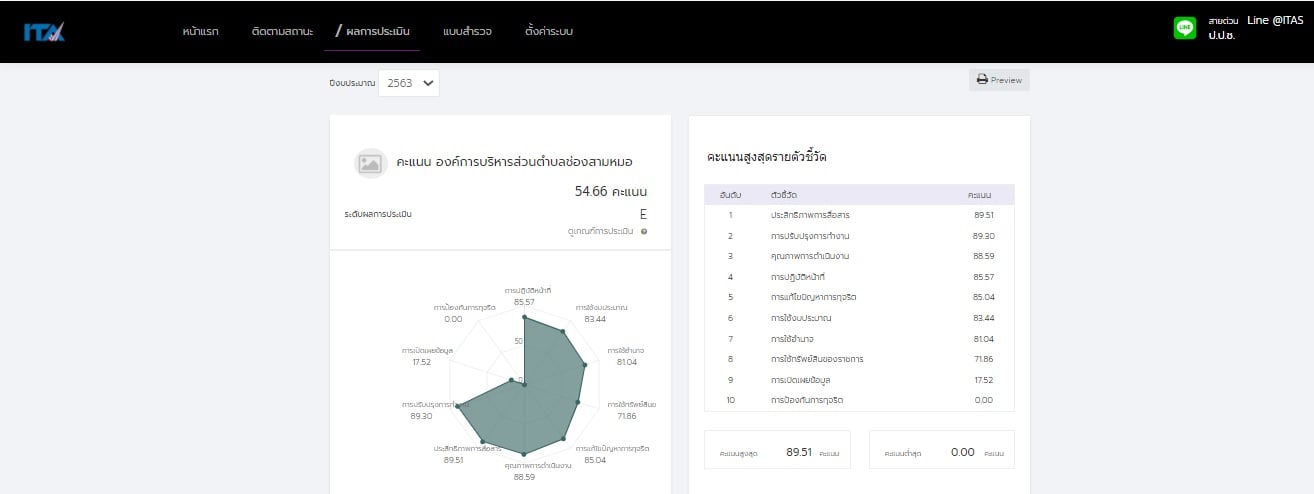The width and height of the screenshot is (1314, 494).
Task: Open the แบบสำรวจ menu
Action: click(x=467, y=31)
